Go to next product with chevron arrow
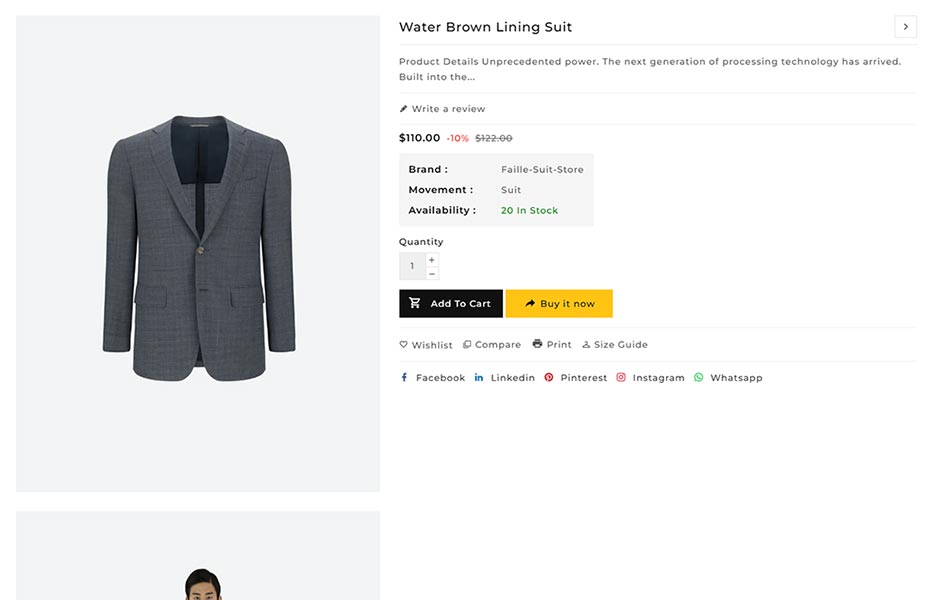 pos(905,27)
